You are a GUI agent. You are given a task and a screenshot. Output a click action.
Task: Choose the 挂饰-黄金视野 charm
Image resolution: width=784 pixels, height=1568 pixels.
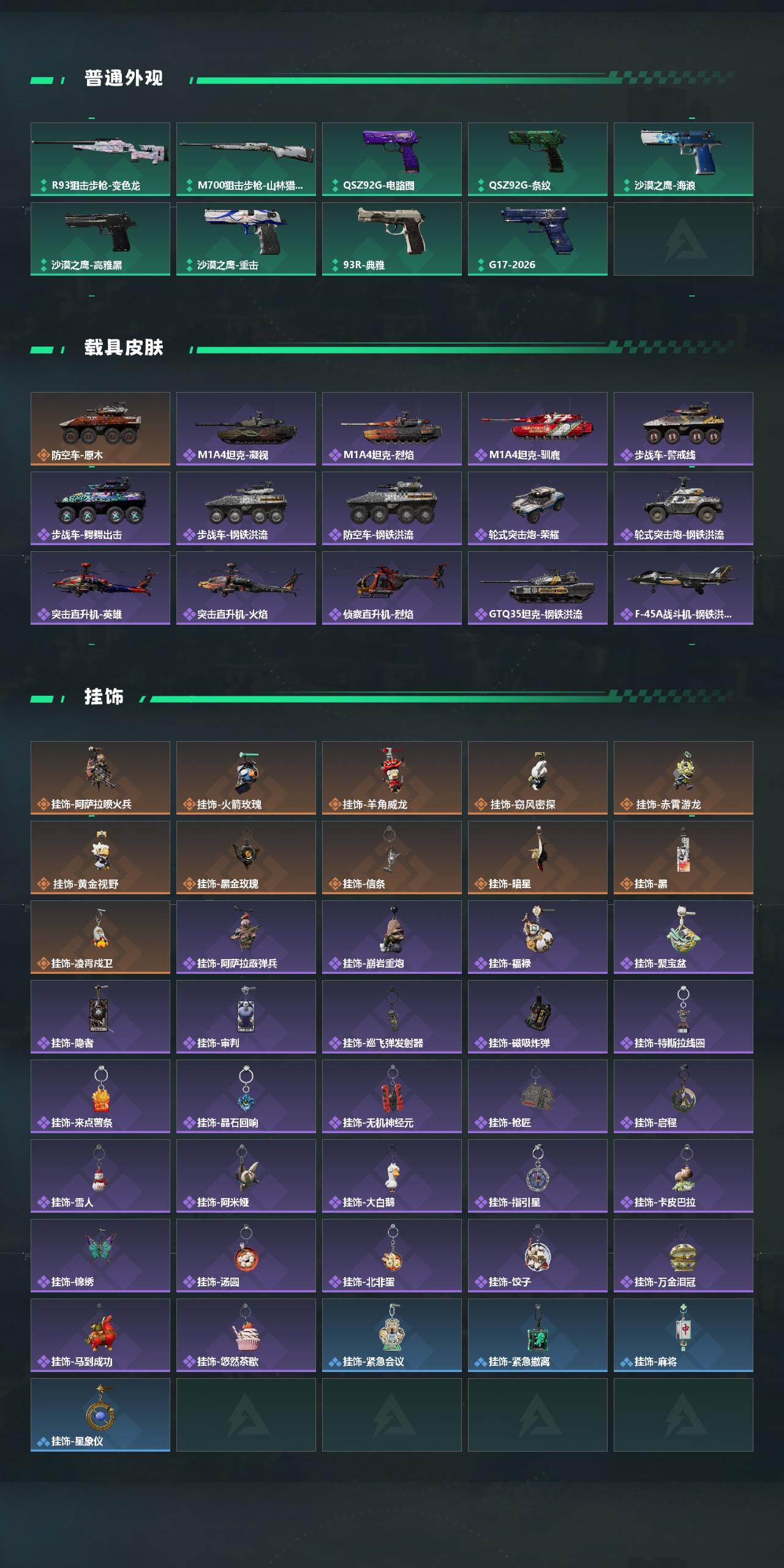[x=100, y=858]
